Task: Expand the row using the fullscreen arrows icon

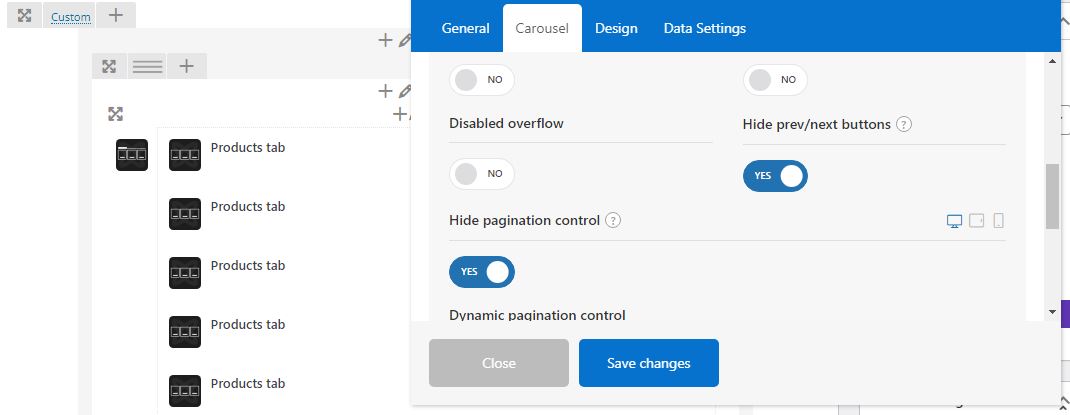Action: [109, 66]
